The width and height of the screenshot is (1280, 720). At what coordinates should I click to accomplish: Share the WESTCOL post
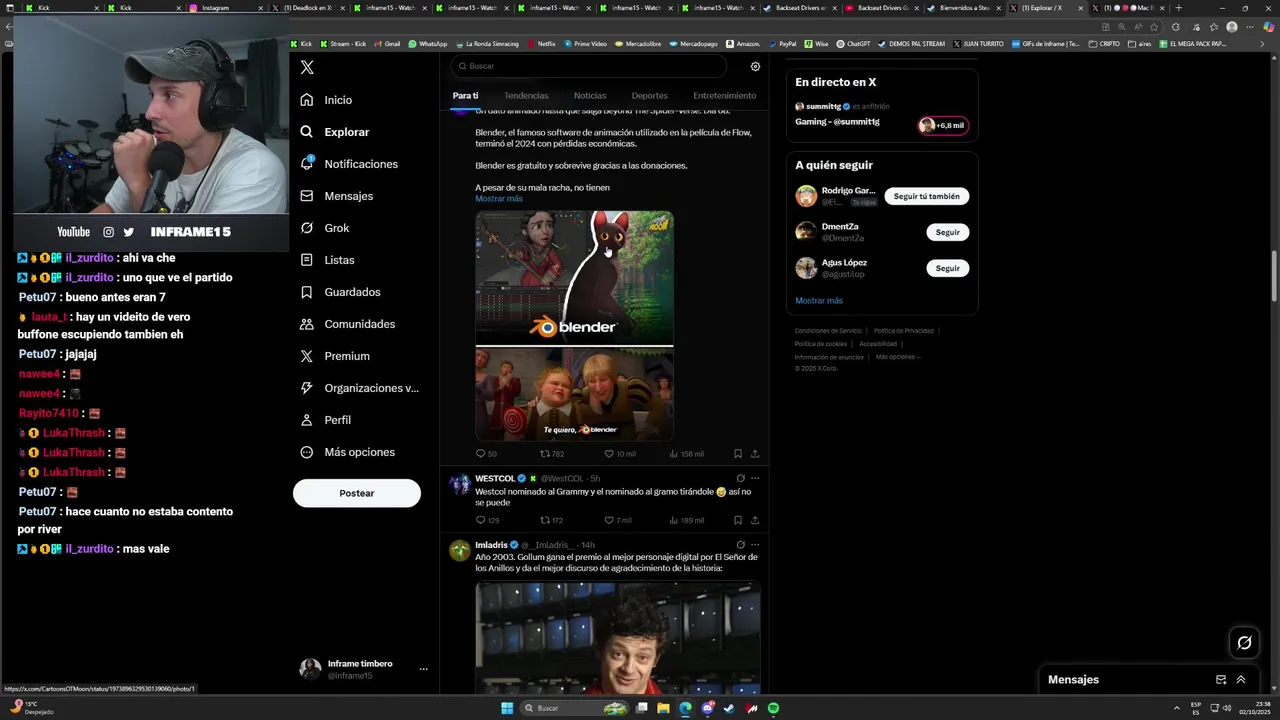coord(755,520)
